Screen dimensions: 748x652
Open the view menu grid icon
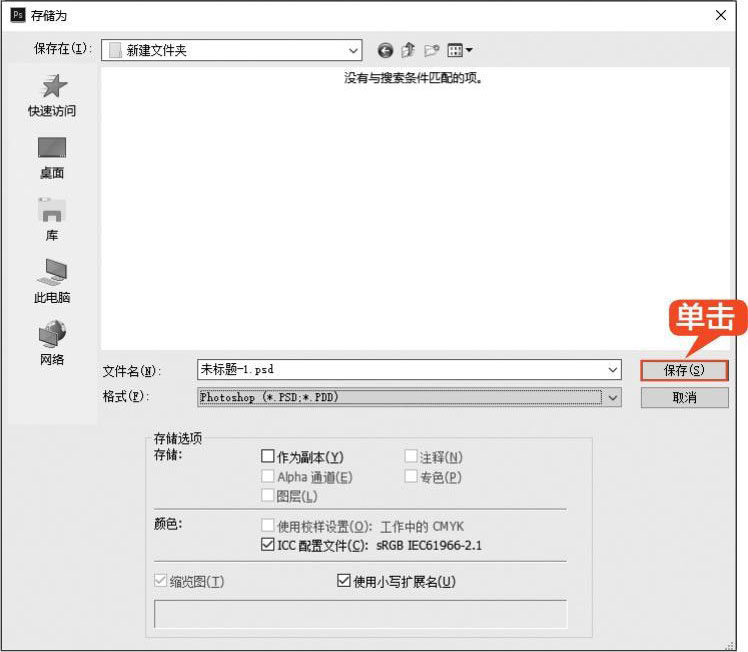[x=460, y=50]
